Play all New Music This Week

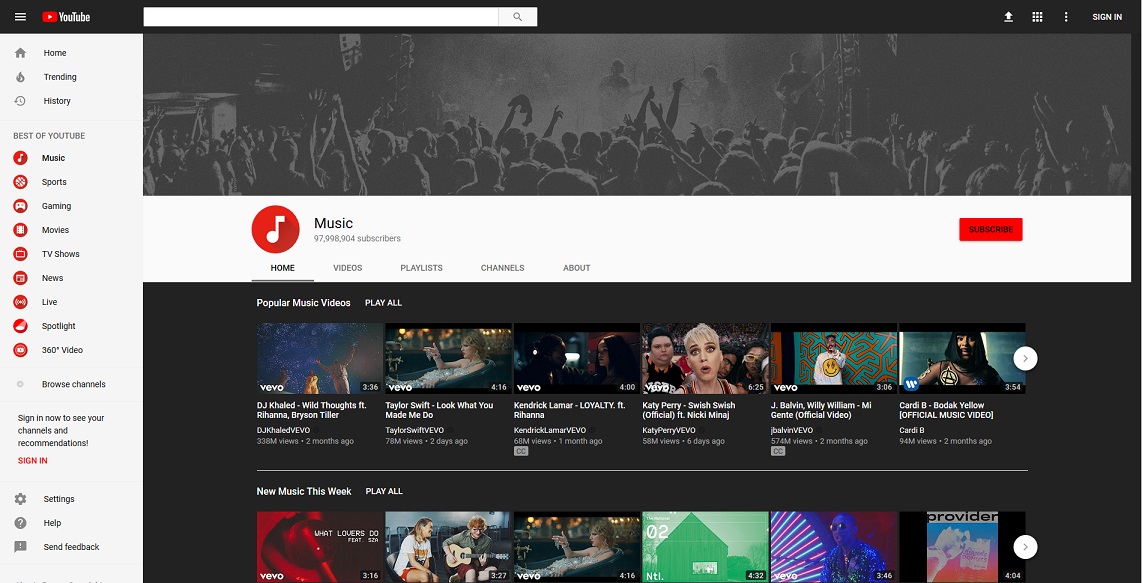tap(384, 492)
